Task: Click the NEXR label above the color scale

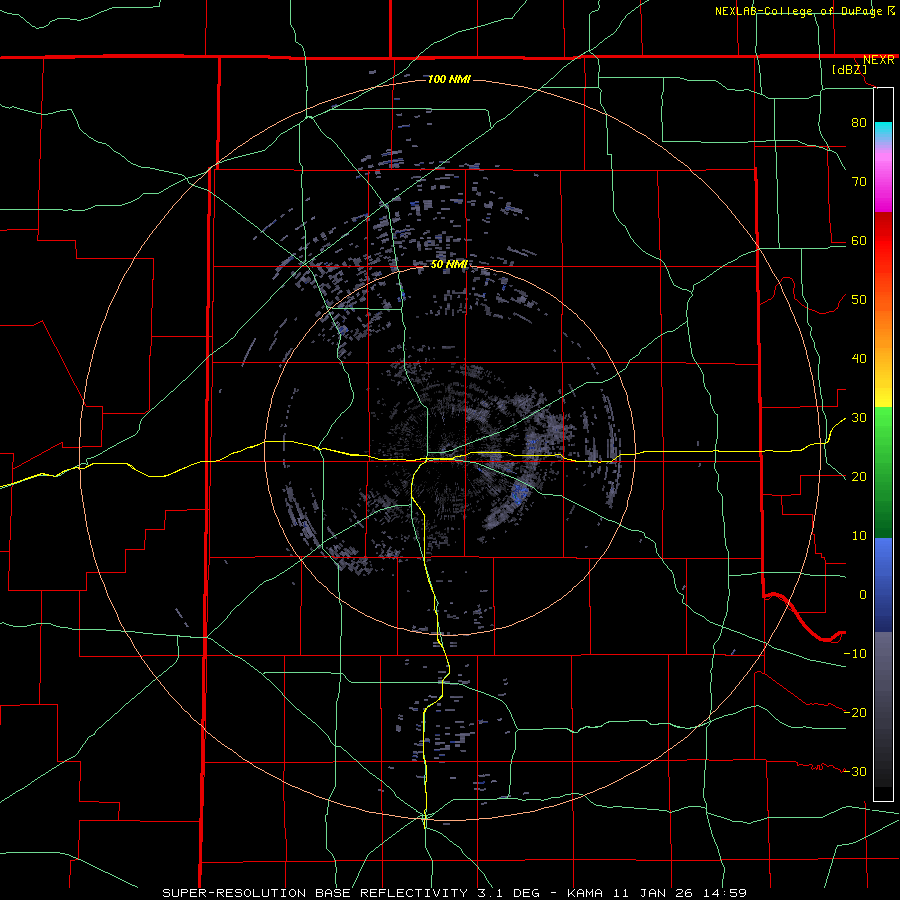Action: tap(878, 60)
